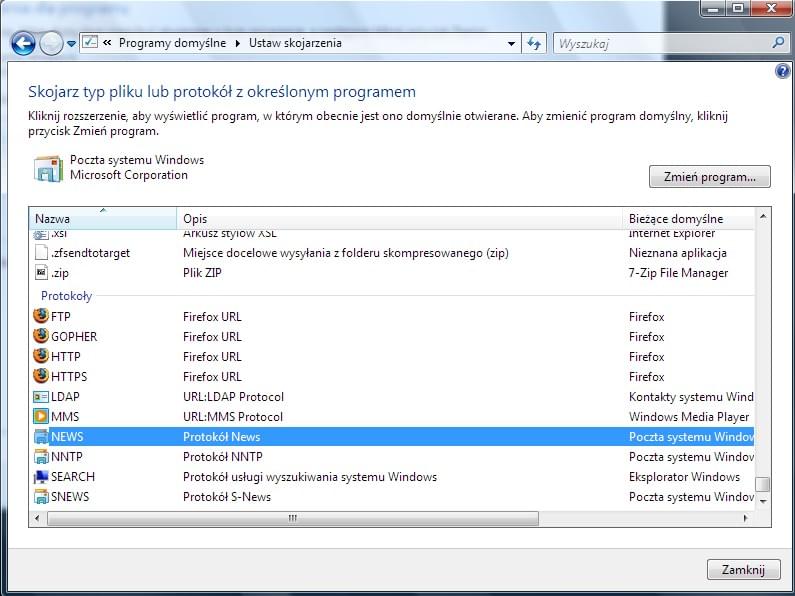The image size is (795, 596).
Task: Click the mail icon next to NNTP
Action: (41, 457)
